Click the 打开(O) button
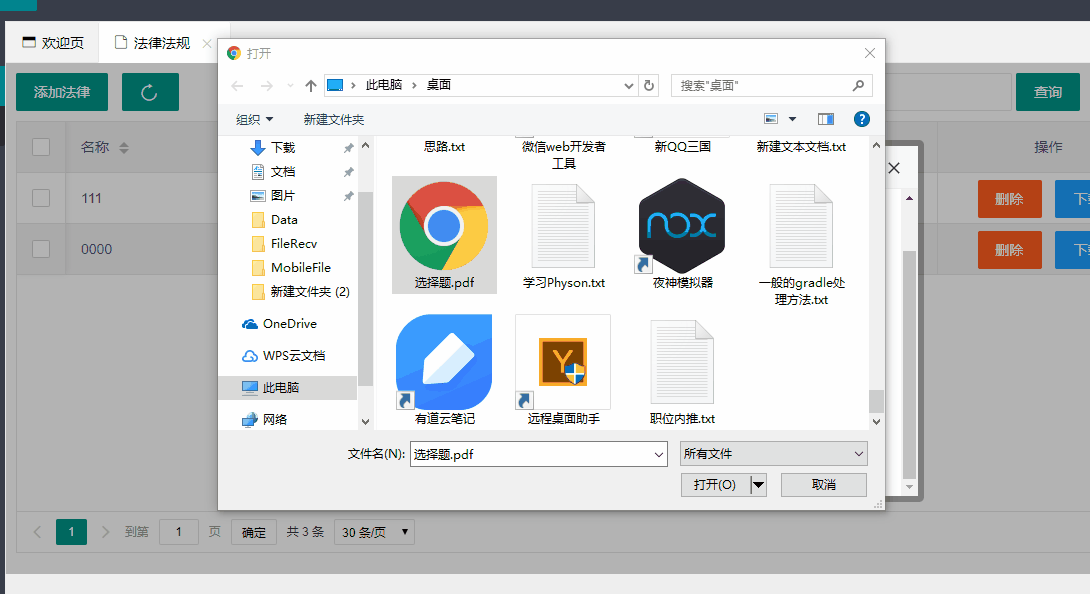This screenshot has height=594, width=1090. click(x=714, y=484)
